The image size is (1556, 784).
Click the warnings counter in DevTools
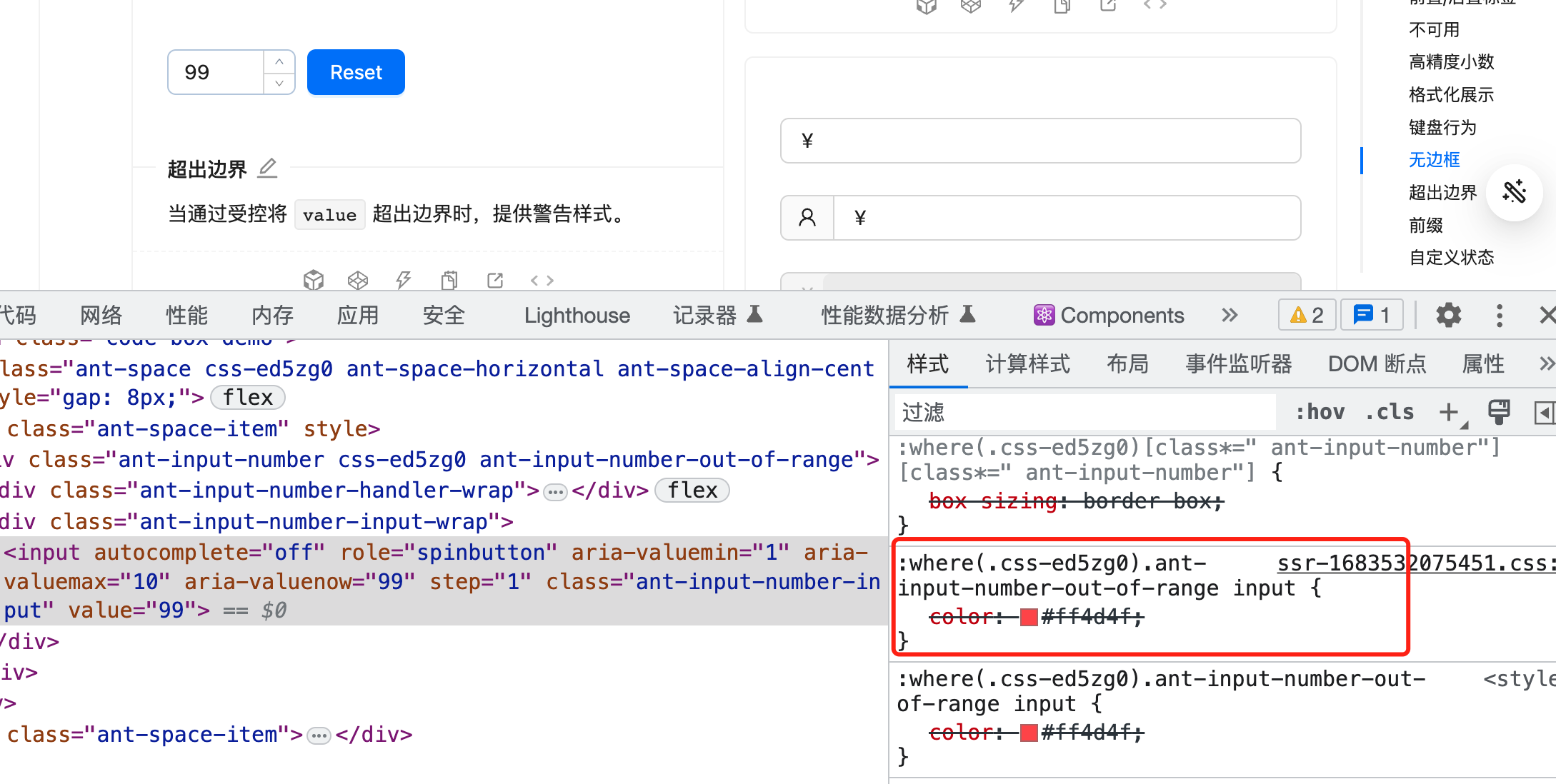[x=1306, y=314]
